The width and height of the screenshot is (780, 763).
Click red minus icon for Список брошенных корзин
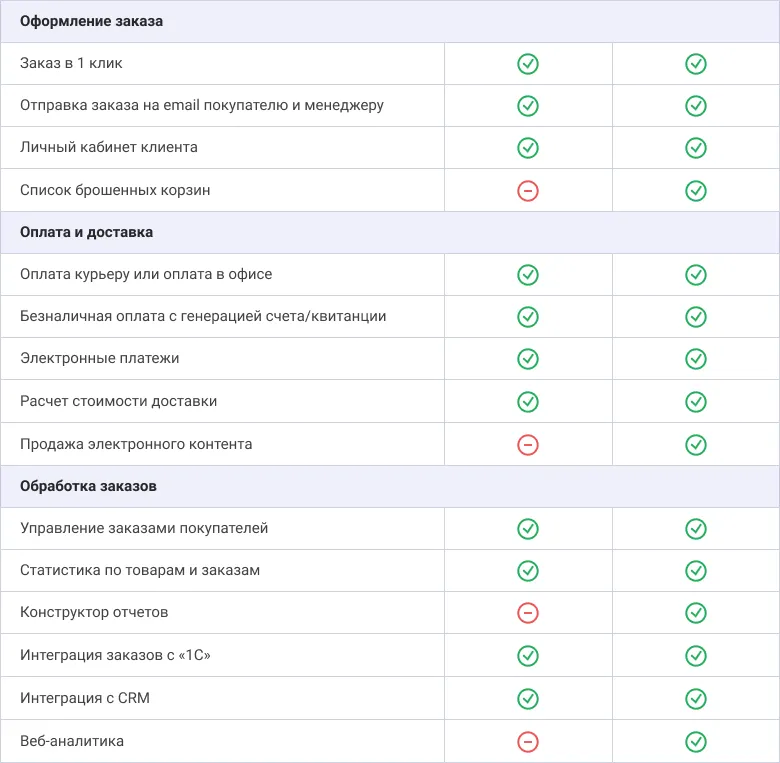pyautogui.click(x=528, y=190)
